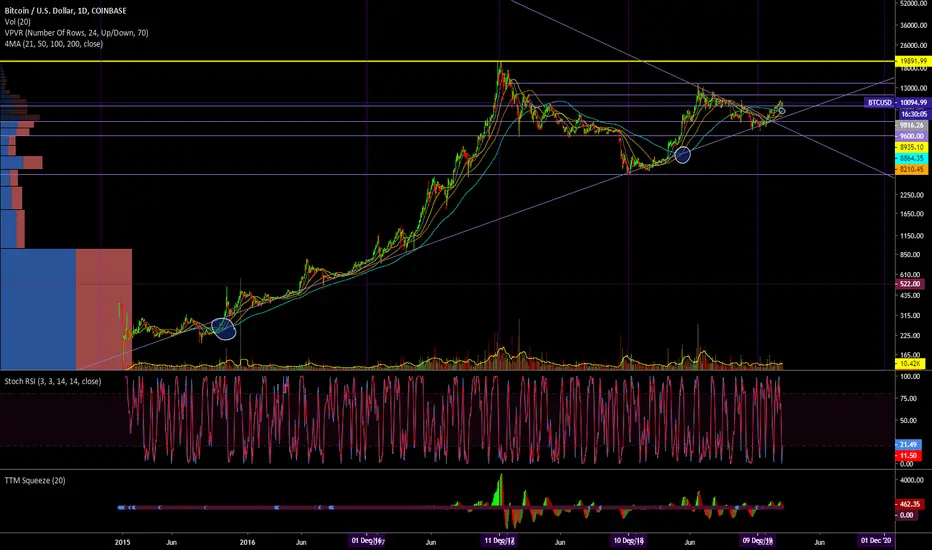Click the Stoch RSI pane label
The width and height of the screenshot is (932, 550).
(x=53, y=381)
